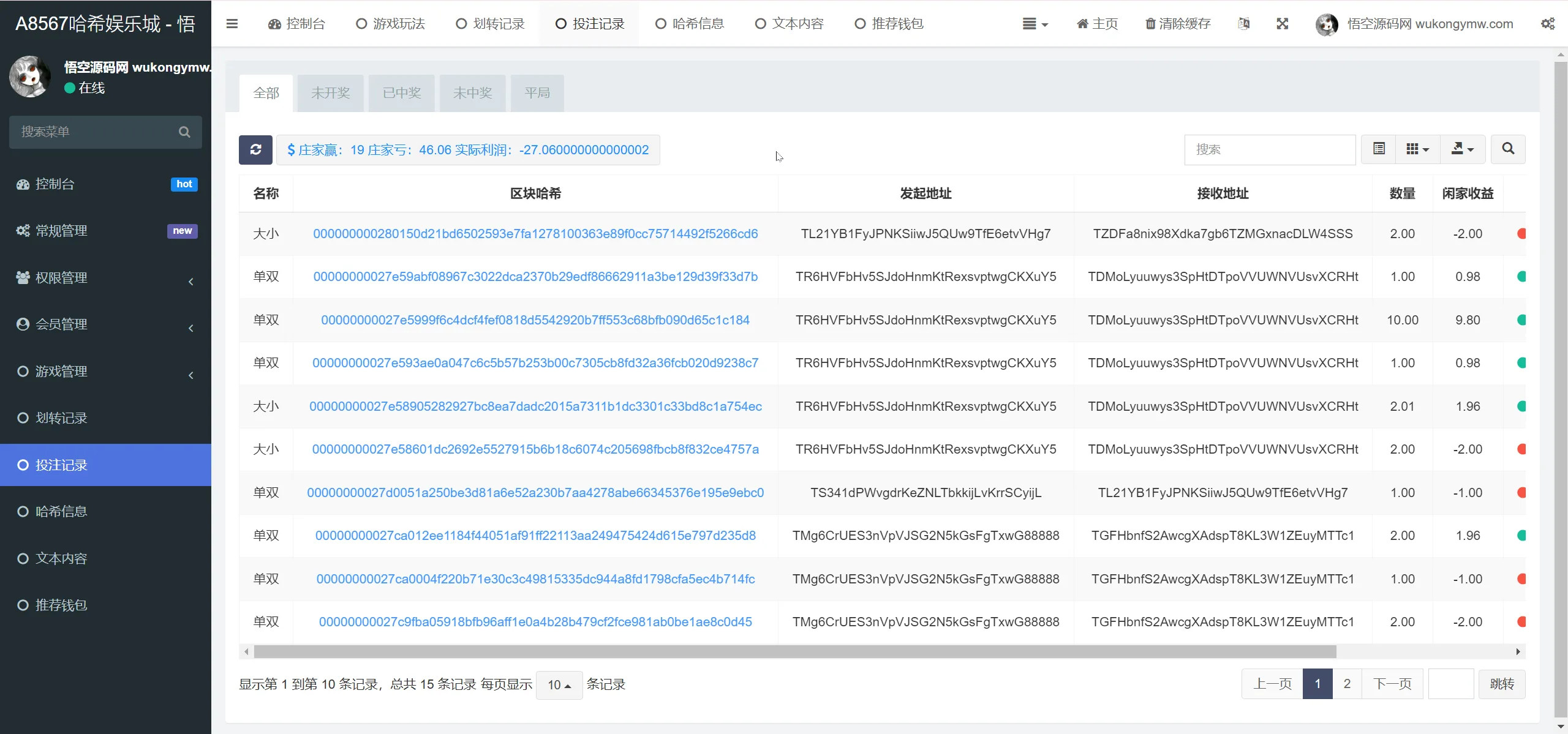This screenshot has height=734, width=1568.
Task: Search records using the magnifier icon
Action: pos(1507,149)
